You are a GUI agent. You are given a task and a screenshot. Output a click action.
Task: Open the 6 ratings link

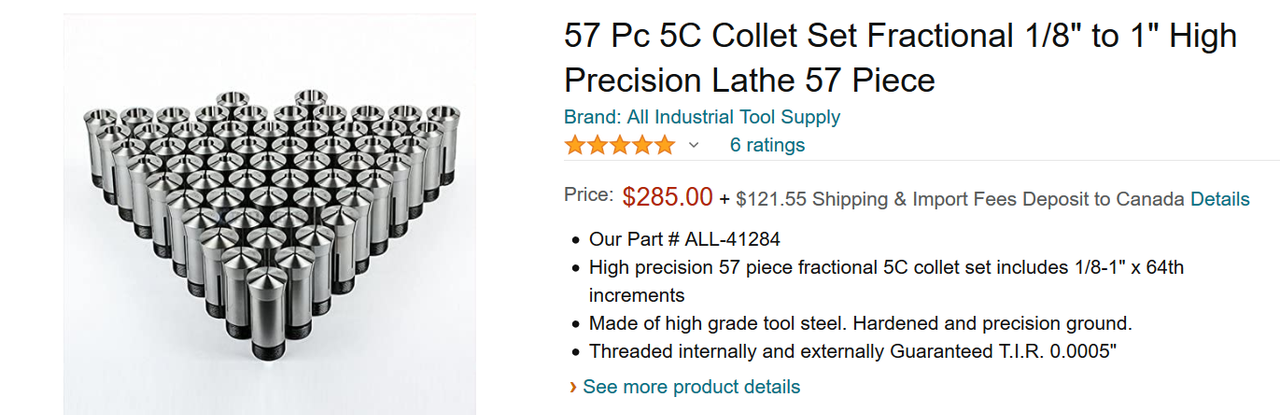click(x=767, y=145)
